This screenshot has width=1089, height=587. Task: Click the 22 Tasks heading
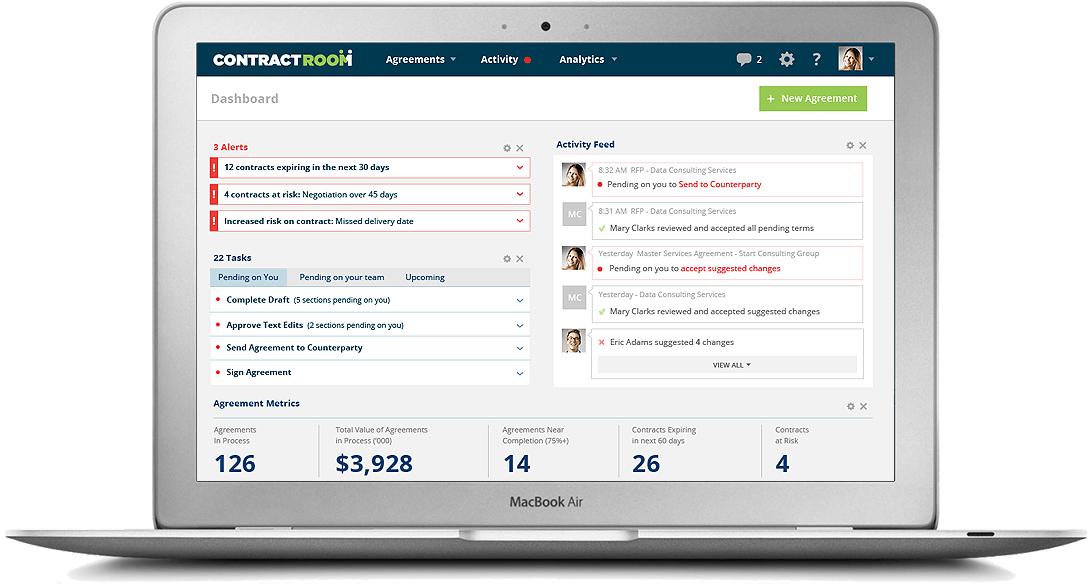(232, 258)
